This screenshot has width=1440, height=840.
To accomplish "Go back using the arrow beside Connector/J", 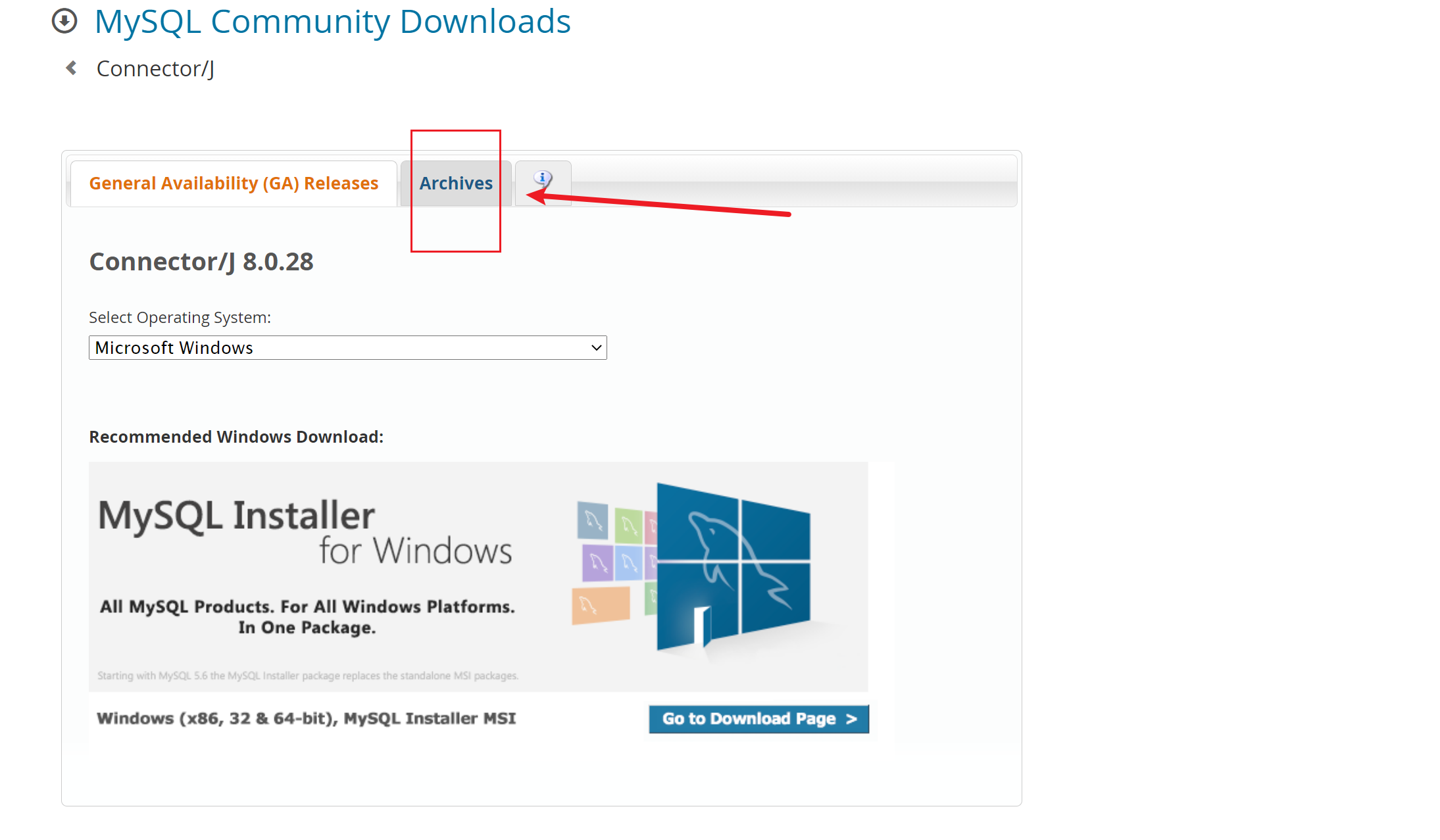I will tap(72, 68).
